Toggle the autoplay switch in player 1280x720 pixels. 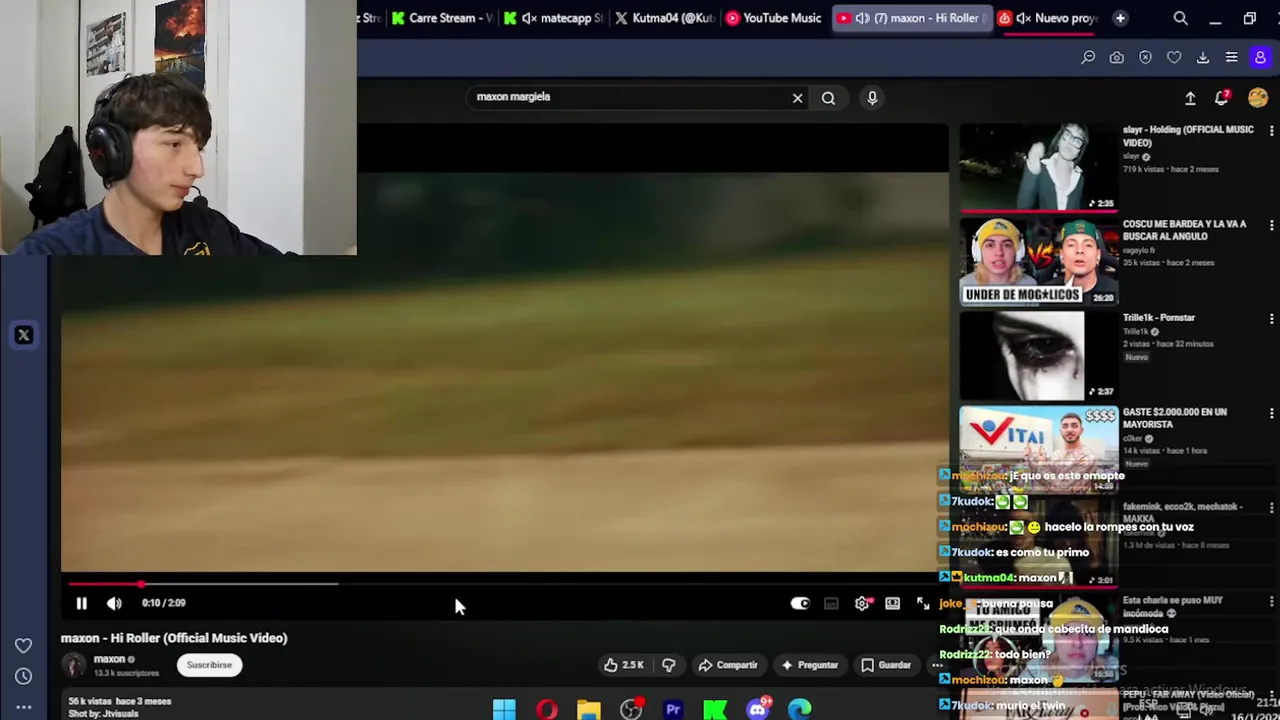click(800, 603)
